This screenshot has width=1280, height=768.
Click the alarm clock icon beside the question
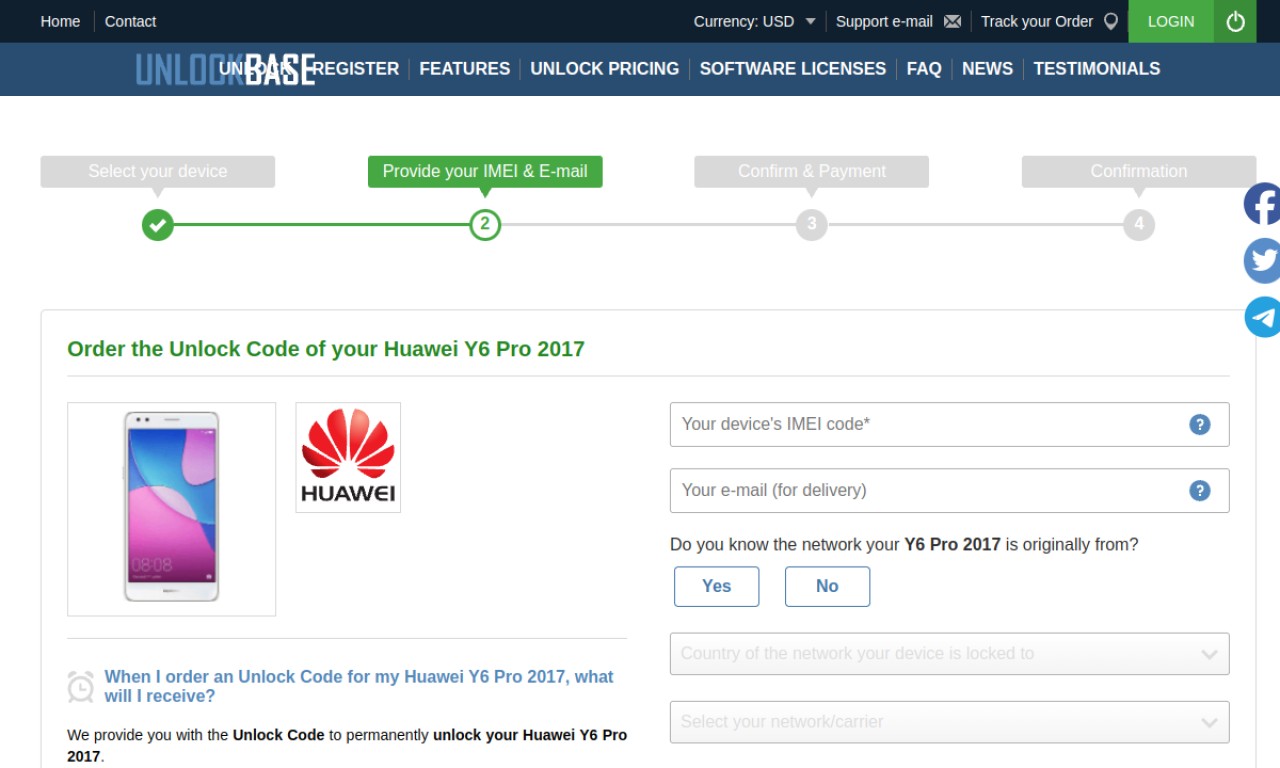[x=81, y=686]
